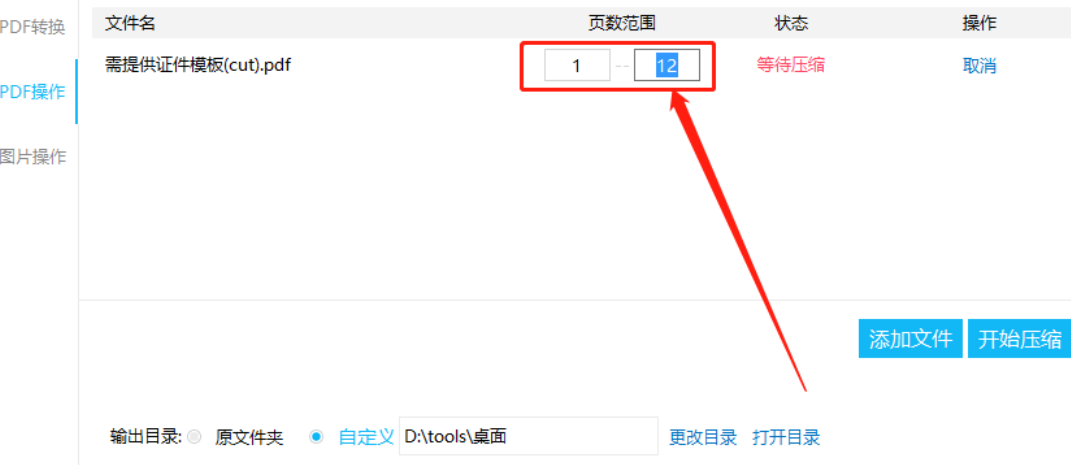The height and width of the screenshot is (465, 1071).
Task: Click the 等待压缩 status text
Action: 790,65
